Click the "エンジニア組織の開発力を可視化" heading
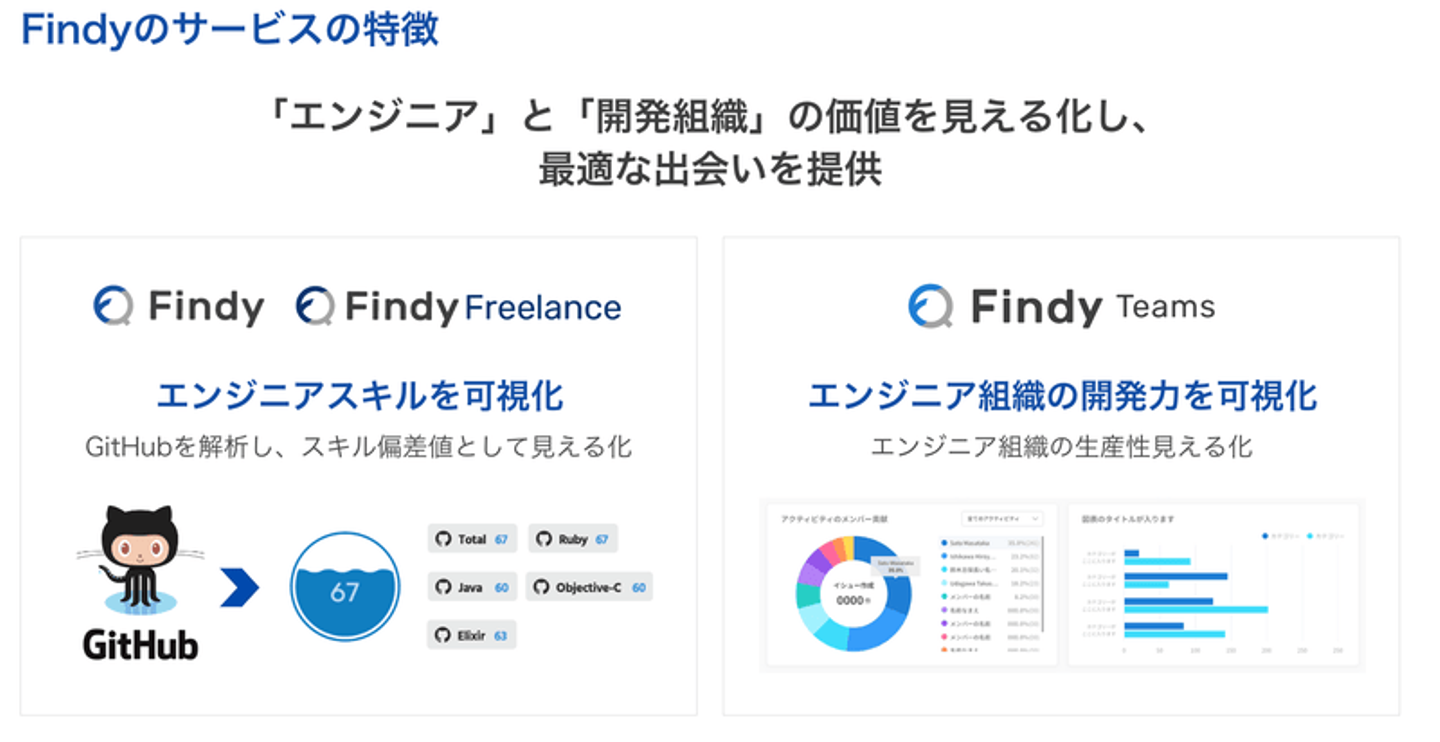1440x742 pixels. 1061,396
